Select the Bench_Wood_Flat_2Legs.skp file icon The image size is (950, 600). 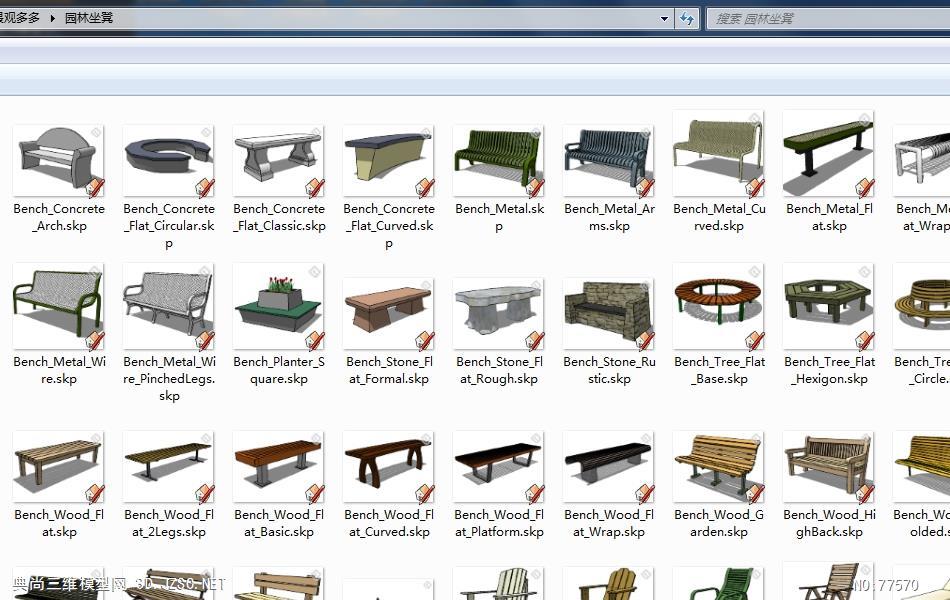coord(168,467)
